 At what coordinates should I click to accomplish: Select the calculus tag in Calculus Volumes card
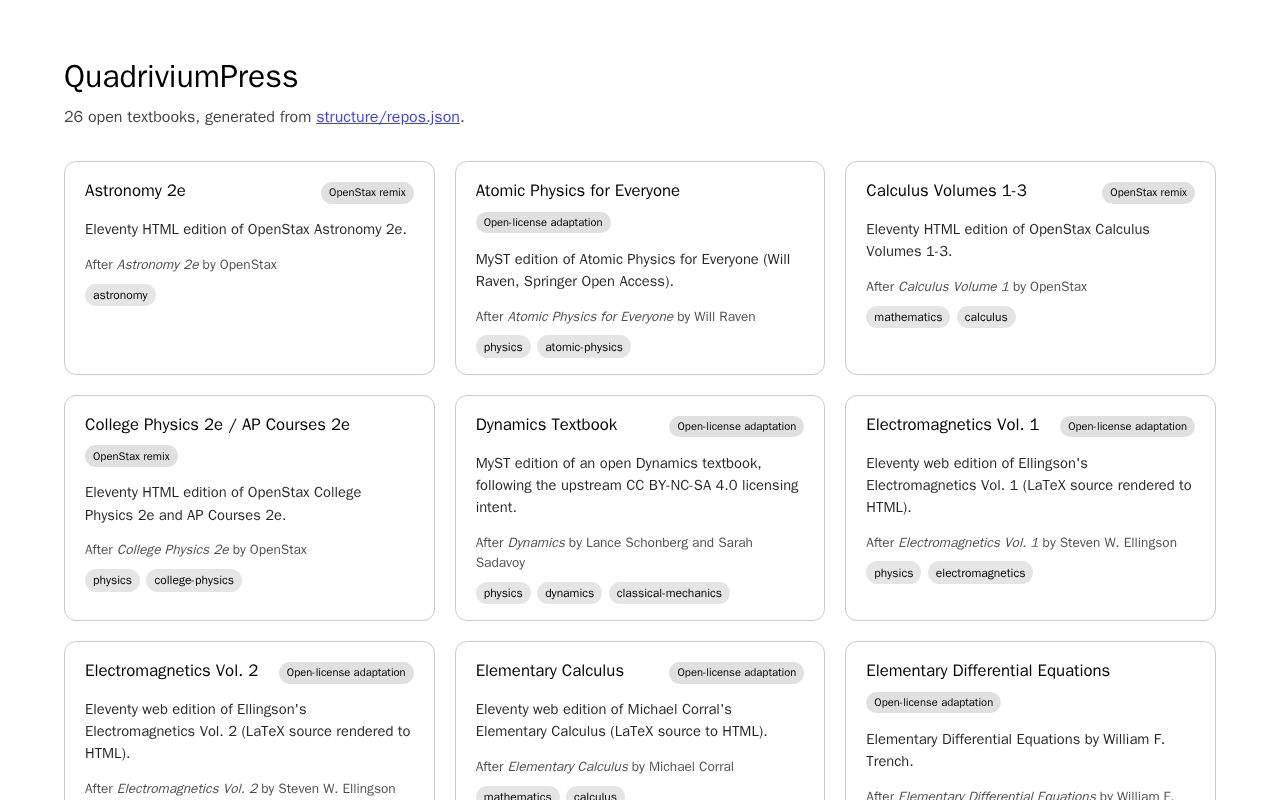986,317
